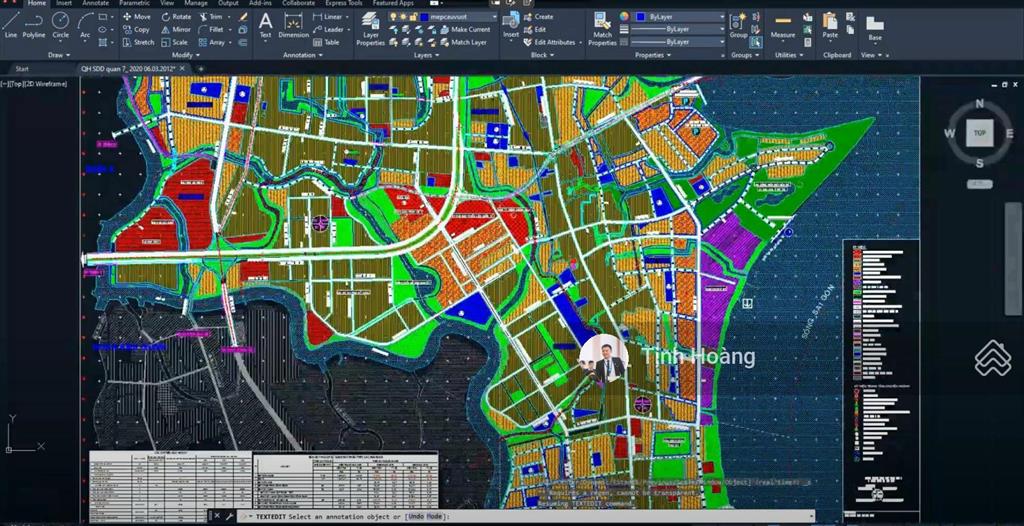
Task: Click Make Current layer button
Action: [x=465, y=29]
